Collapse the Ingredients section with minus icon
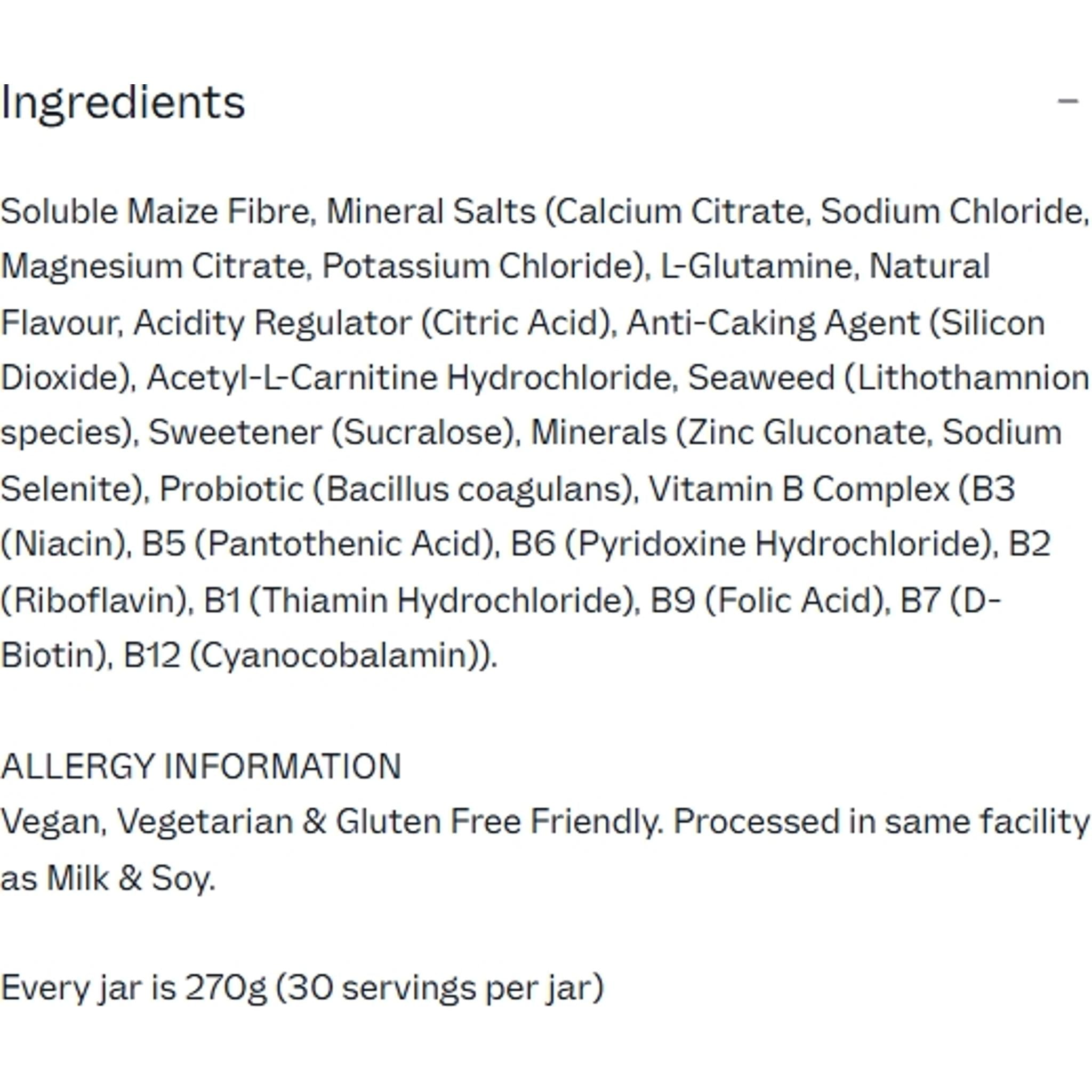 1067,102
